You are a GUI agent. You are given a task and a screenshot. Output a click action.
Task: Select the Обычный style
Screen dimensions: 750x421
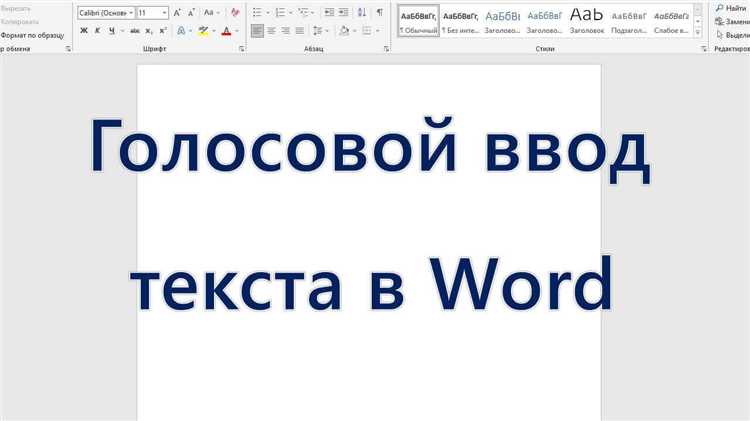coord(418,22)
